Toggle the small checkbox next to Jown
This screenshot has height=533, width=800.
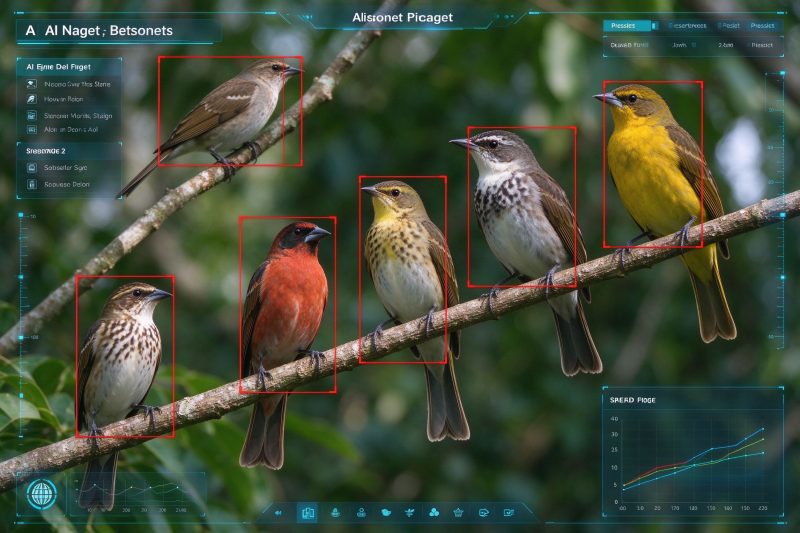tap(693, 45)
